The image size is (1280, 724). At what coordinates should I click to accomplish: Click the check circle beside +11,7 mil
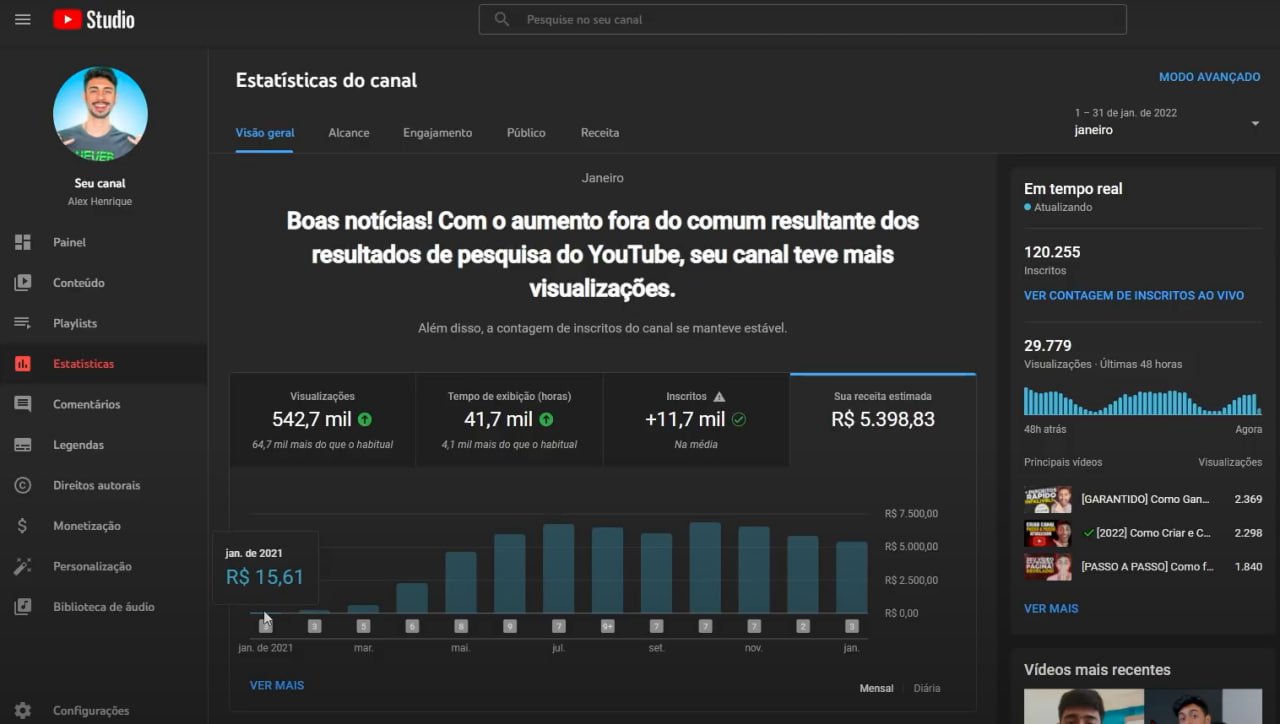point(739,420)
